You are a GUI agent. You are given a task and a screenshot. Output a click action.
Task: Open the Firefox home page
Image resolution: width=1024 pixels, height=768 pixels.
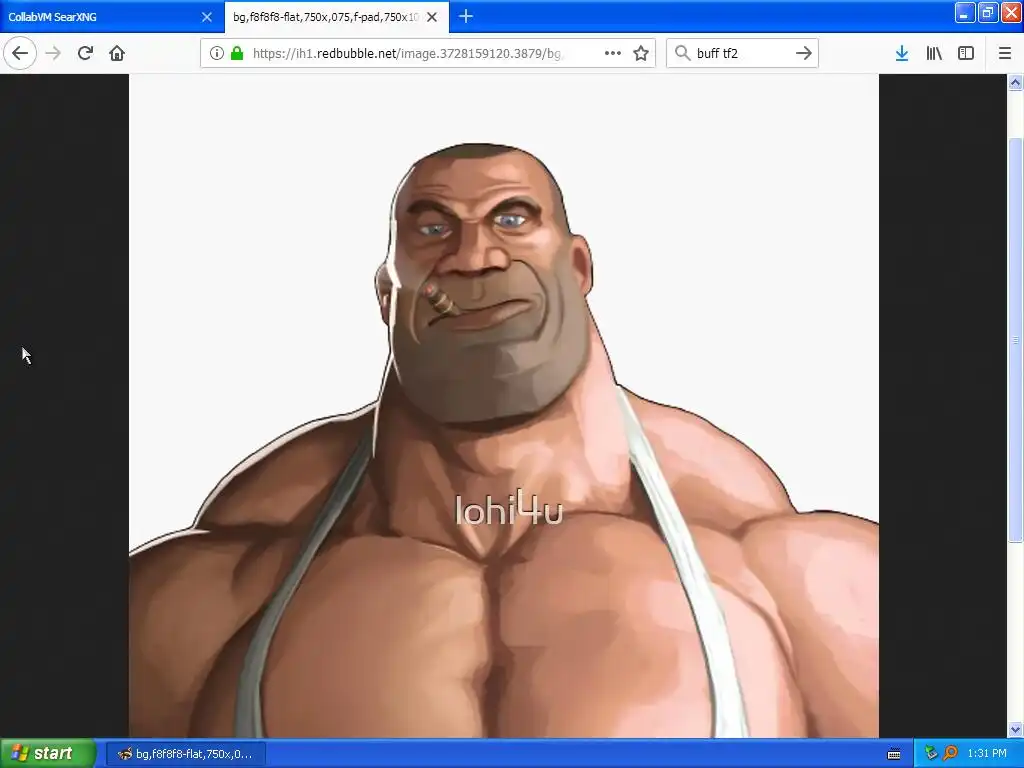pyautogui.click(x=117, y=53)
